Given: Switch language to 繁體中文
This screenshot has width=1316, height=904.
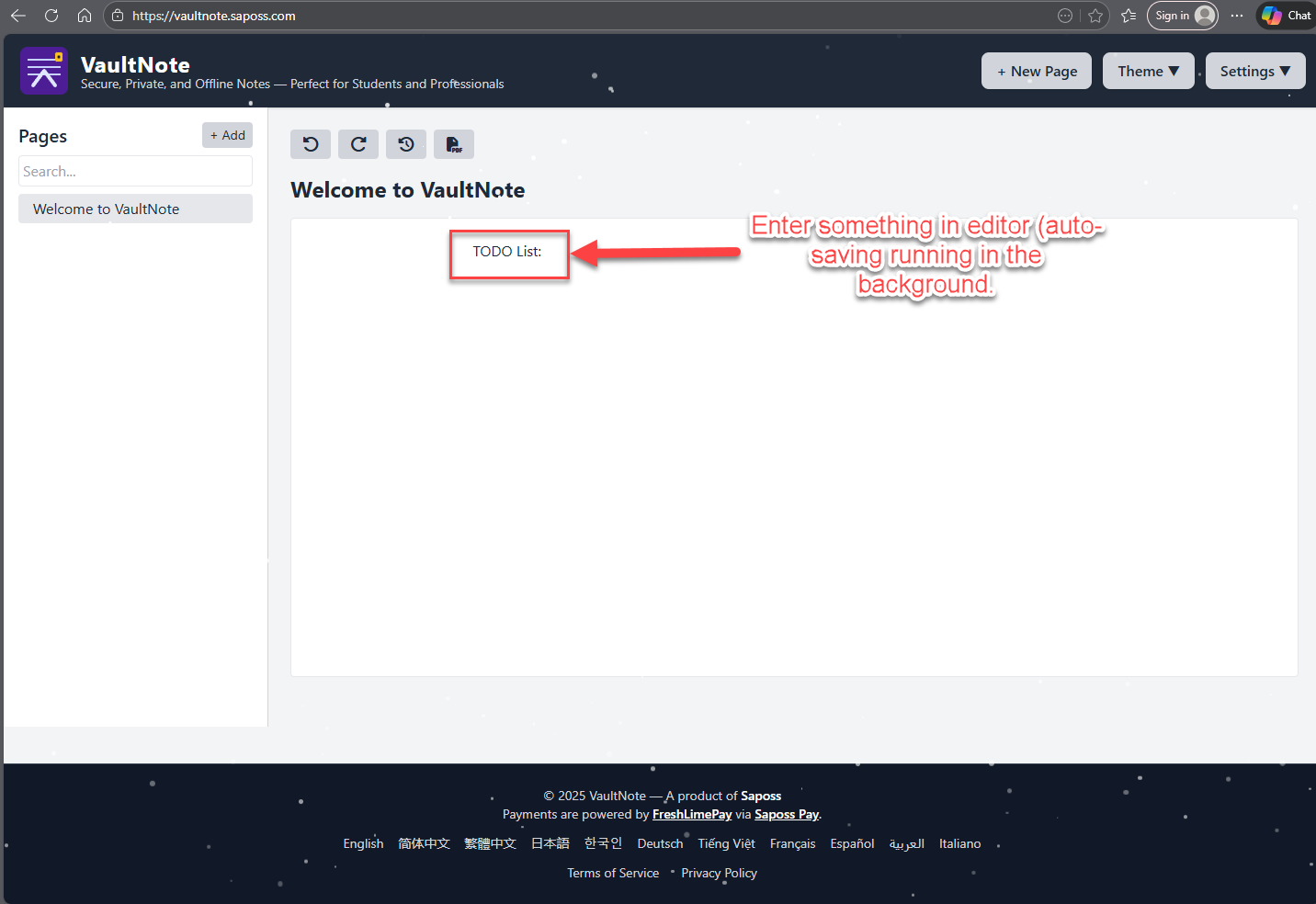Looking at the screenshot, I should (x=490, y=843).
